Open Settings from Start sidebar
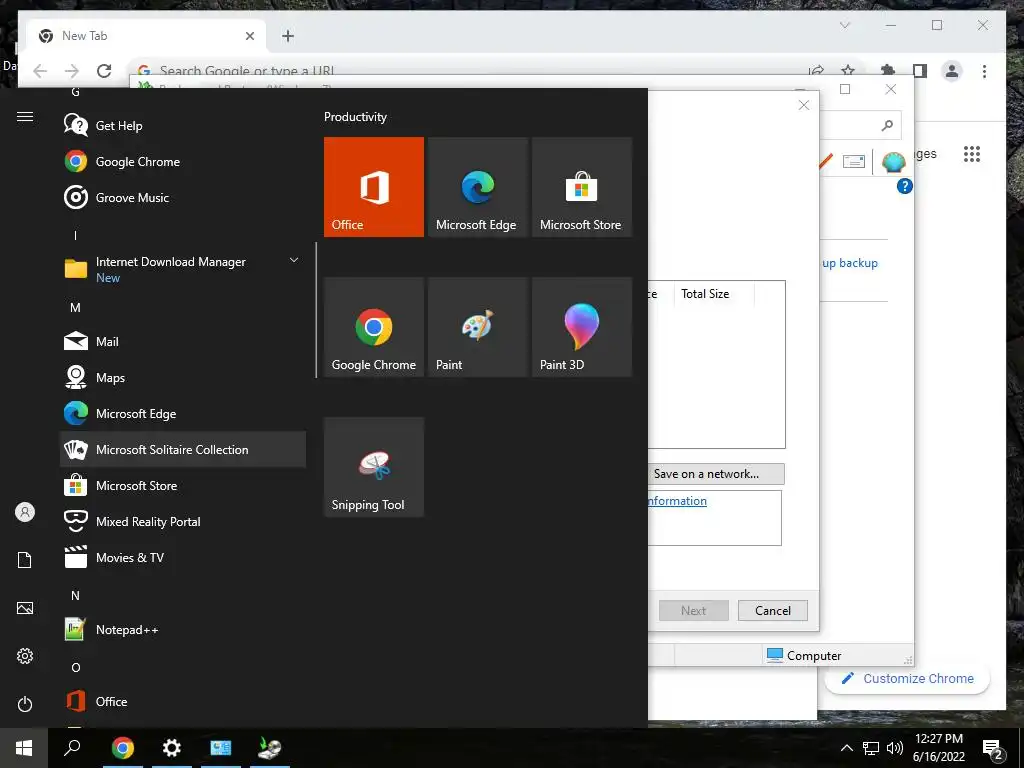Viewport: 1024px width, 768px height. point(25,656)
